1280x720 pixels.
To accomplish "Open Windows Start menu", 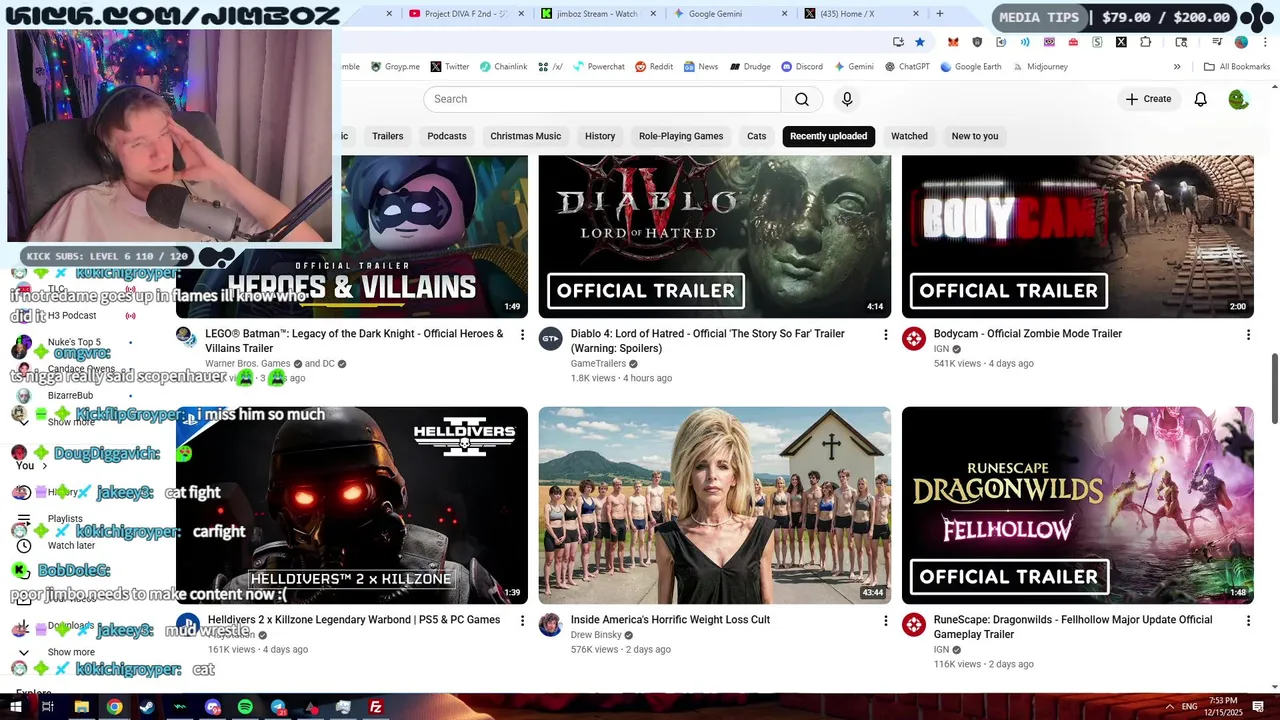I will [x=16, y=707].
